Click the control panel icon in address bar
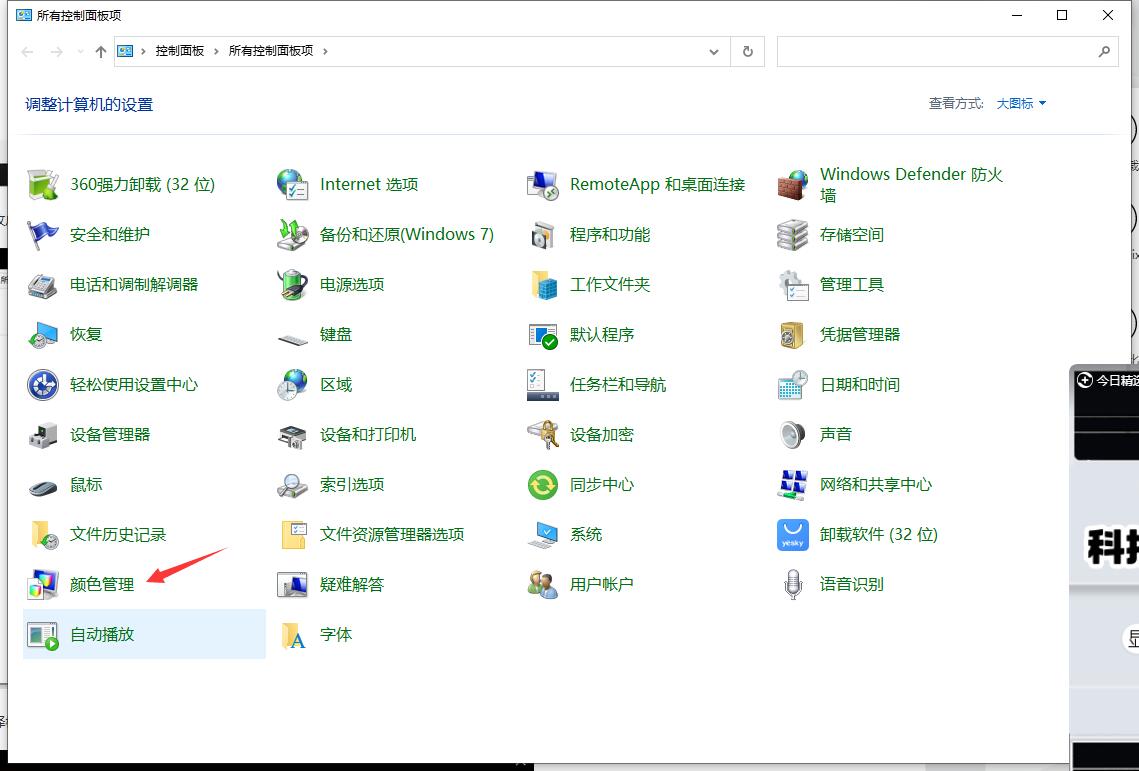 click(x=126, y=51)
